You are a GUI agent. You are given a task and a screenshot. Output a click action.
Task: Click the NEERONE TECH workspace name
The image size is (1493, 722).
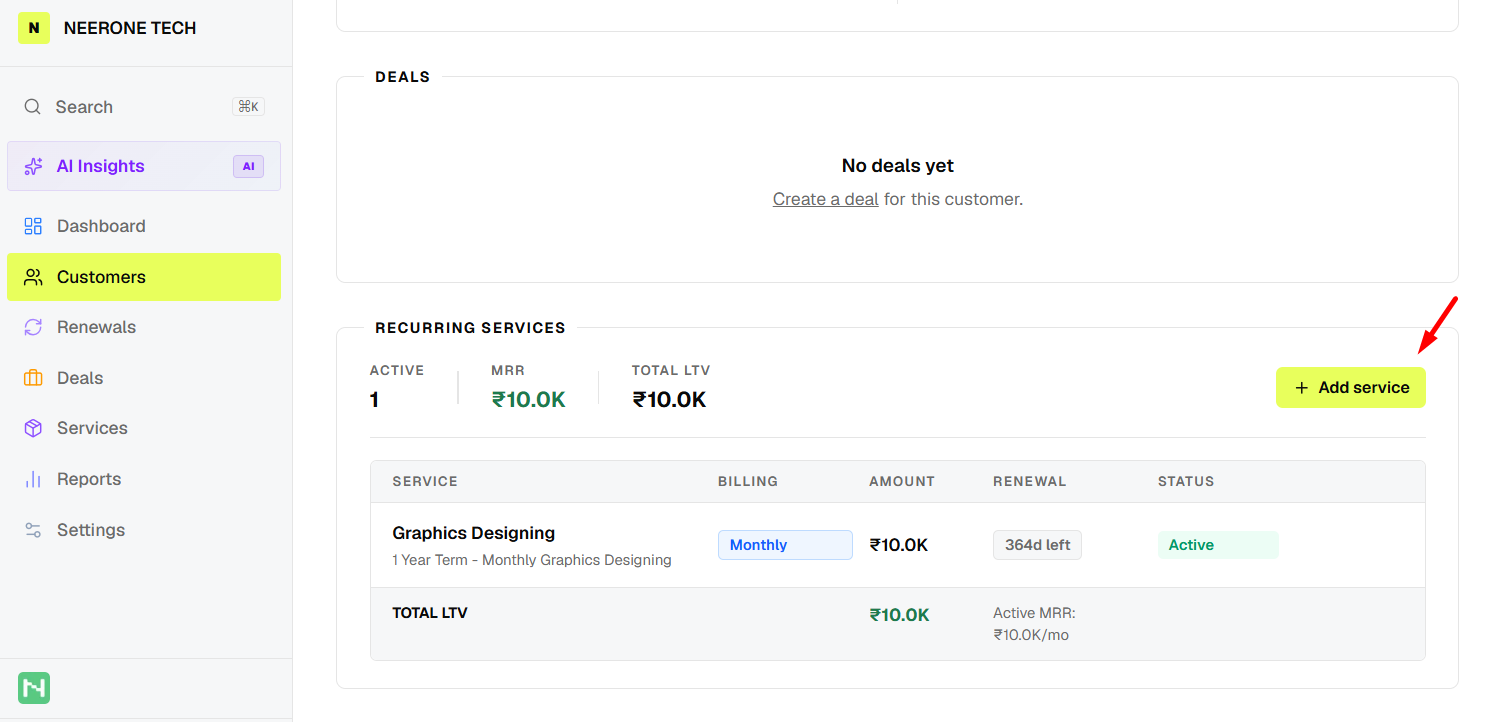(x=130, y=28)
